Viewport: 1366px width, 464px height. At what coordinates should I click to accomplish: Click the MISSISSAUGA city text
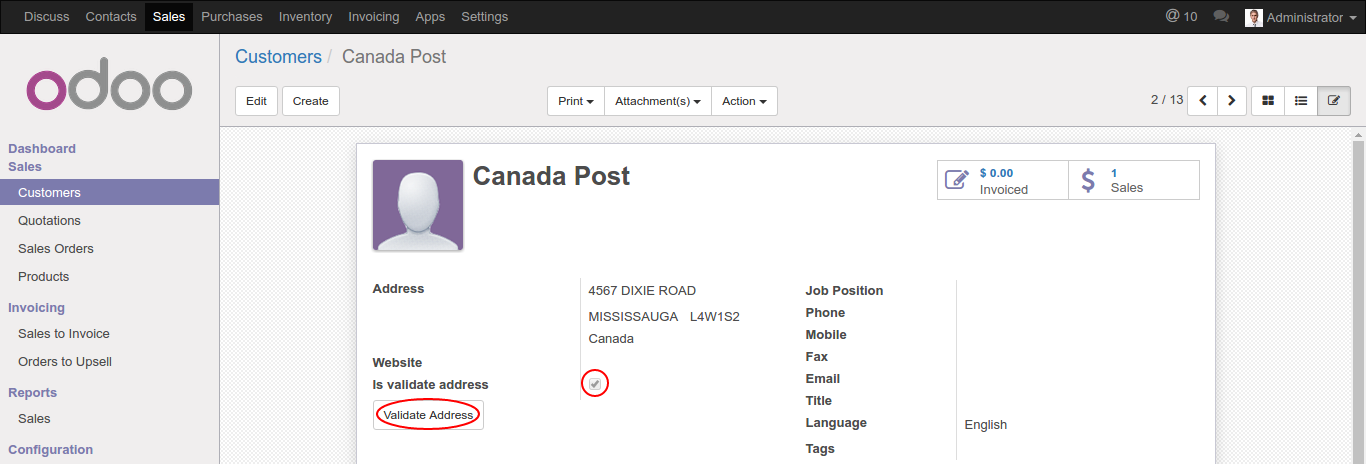pos(633,316)
